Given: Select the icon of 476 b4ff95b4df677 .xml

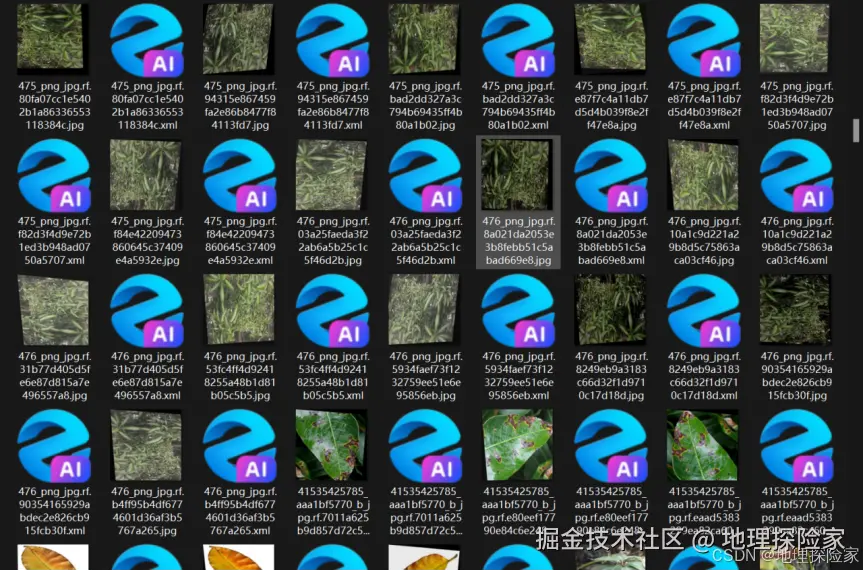Looking at the screenshot, I should coord(240,446).
